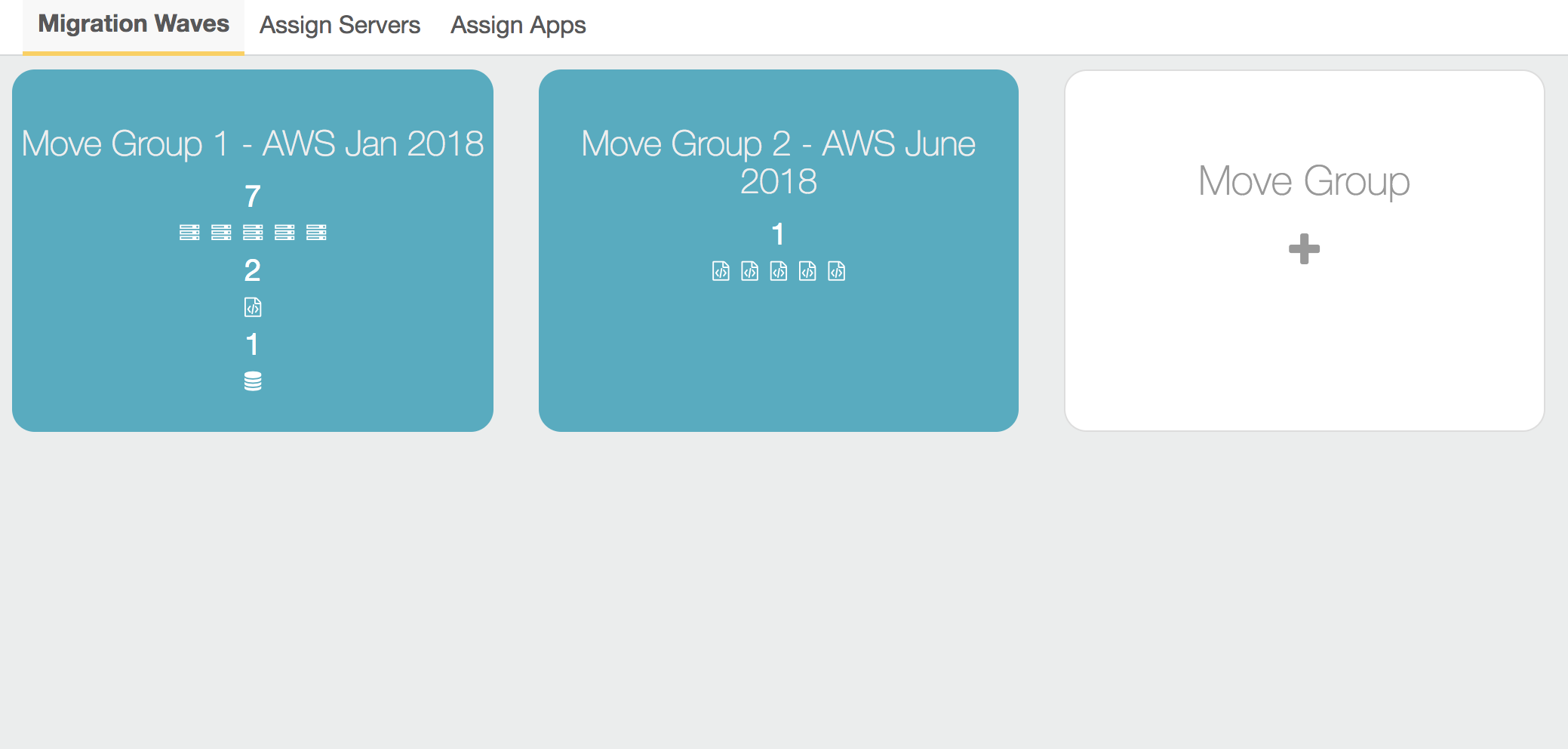Click the server count "7" in Move Group 1
This screenshot has height=749, width=1568.
click(x=253, y=196)
